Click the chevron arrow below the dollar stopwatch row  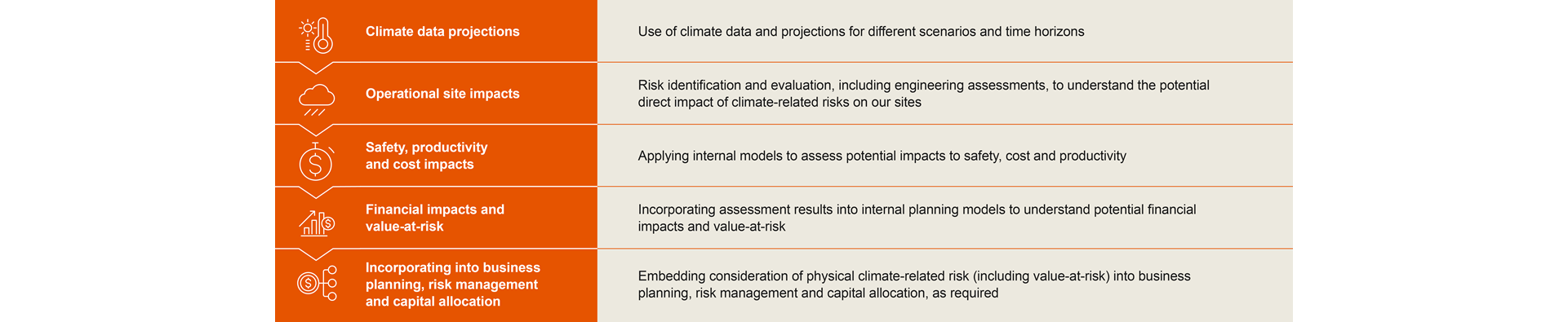pos(317,192)
